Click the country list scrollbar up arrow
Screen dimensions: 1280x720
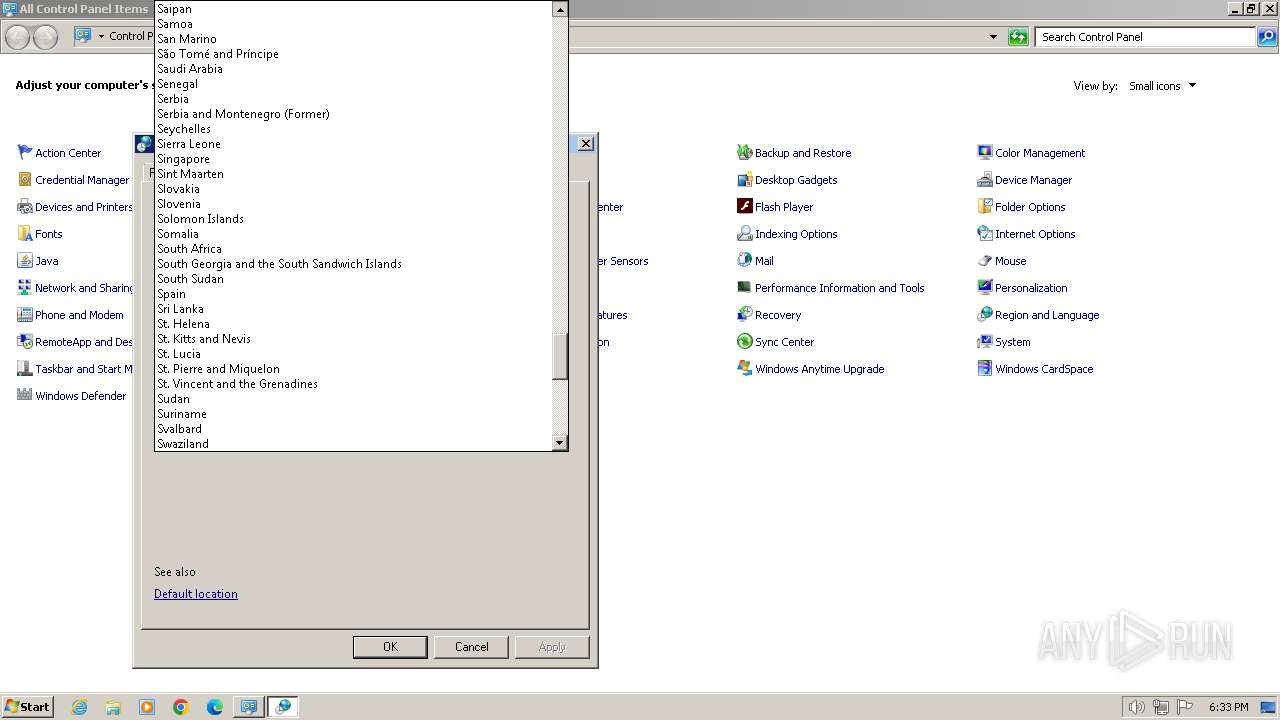pyautogui.click(x=560, y=9)
